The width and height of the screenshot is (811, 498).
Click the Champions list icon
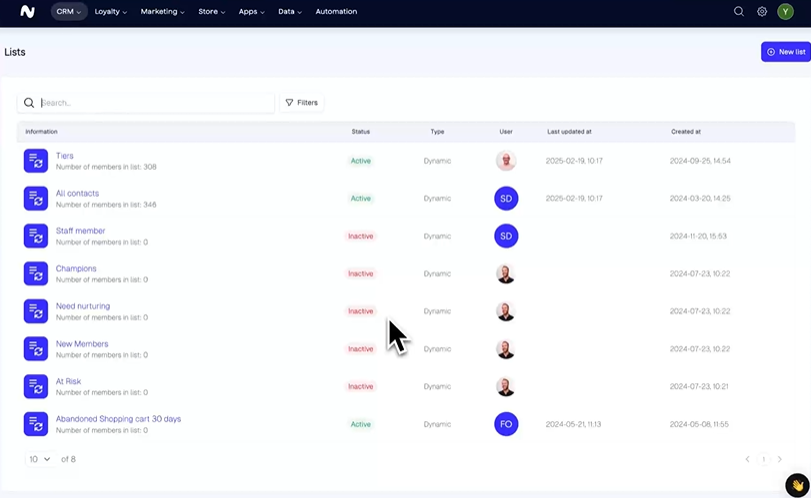click(36, 274)
